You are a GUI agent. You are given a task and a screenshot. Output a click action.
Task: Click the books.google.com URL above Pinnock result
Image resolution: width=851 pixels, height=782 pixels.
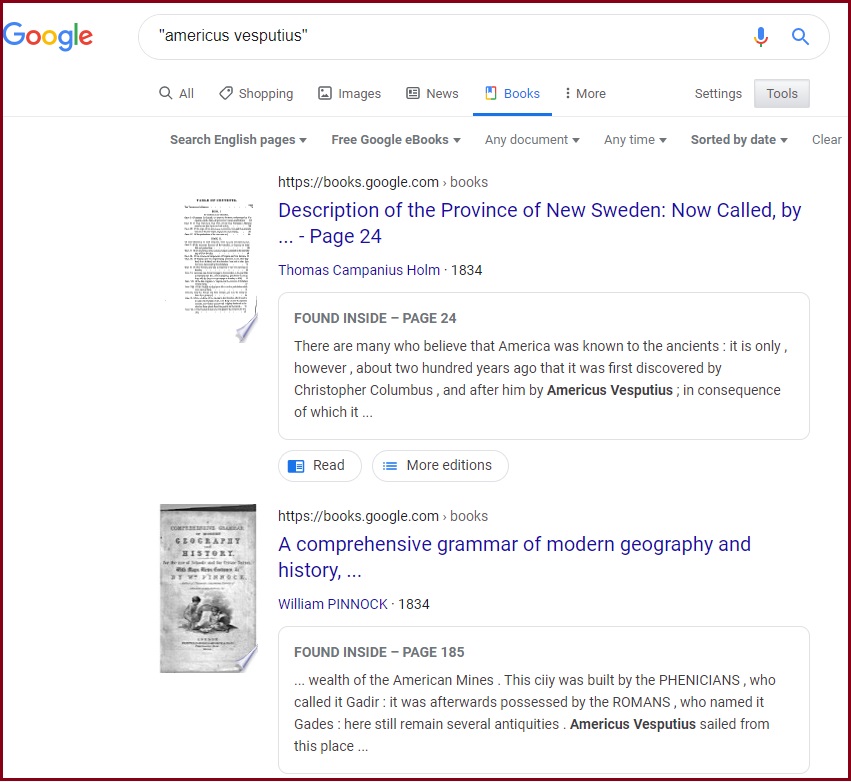point(383,516)
